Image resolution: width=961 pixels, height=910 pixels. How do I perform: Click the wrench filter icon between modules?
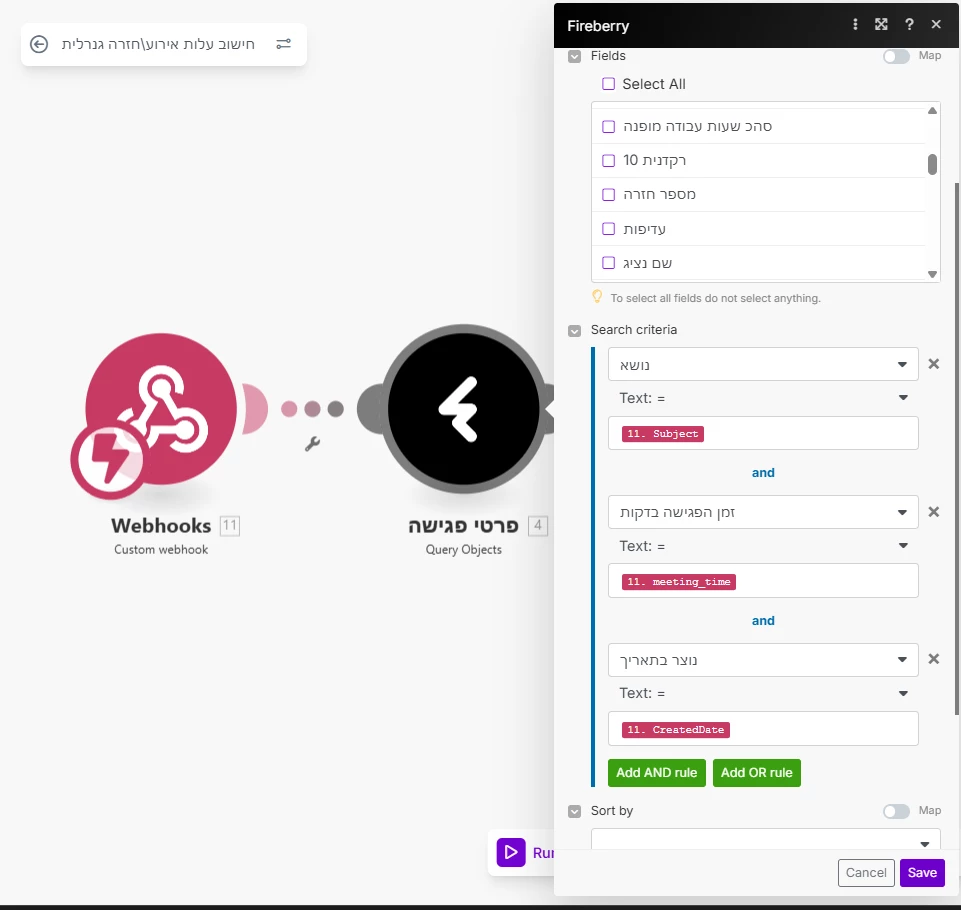[x=313, y=444]
